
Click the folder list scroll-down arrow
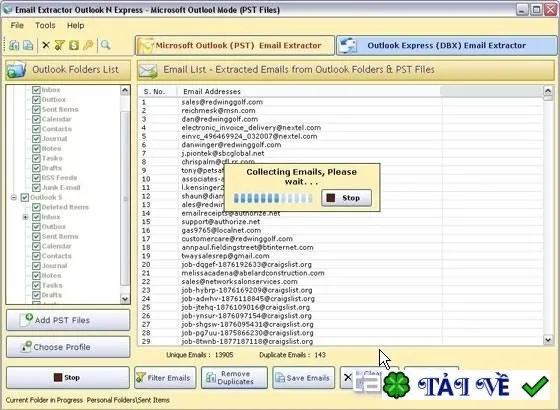(125, 299)
